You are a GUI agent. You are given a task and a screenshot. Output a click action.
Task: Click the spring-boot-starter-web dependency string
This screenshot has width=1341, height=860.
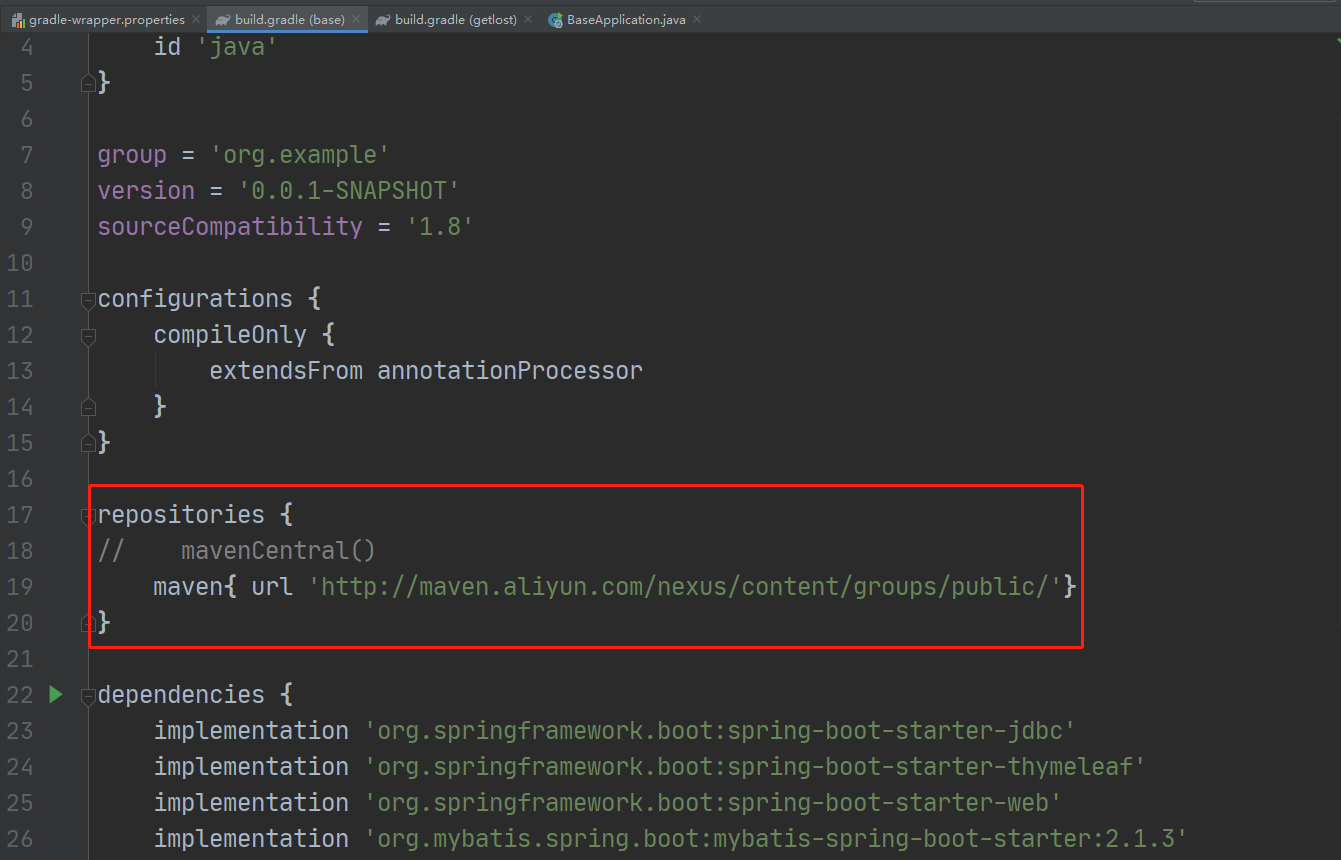pyautogui.click(x=712, y=802)
